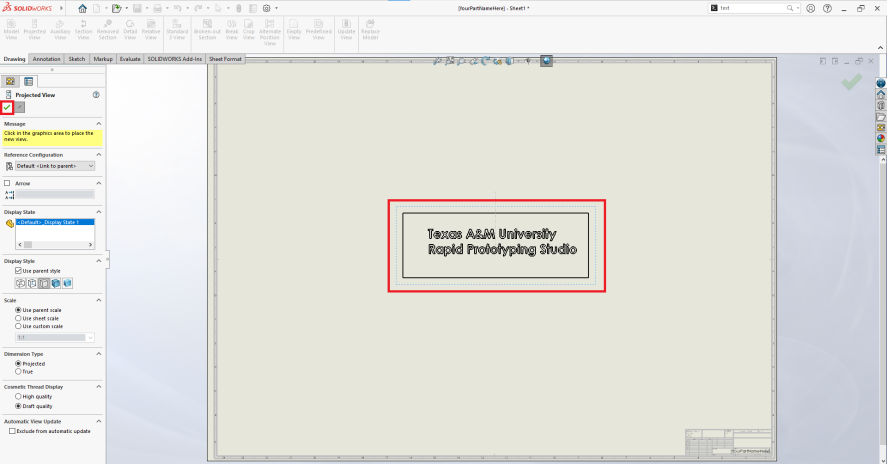
Task: Check Exclude from automatic update
Action: tap(12, 431)
